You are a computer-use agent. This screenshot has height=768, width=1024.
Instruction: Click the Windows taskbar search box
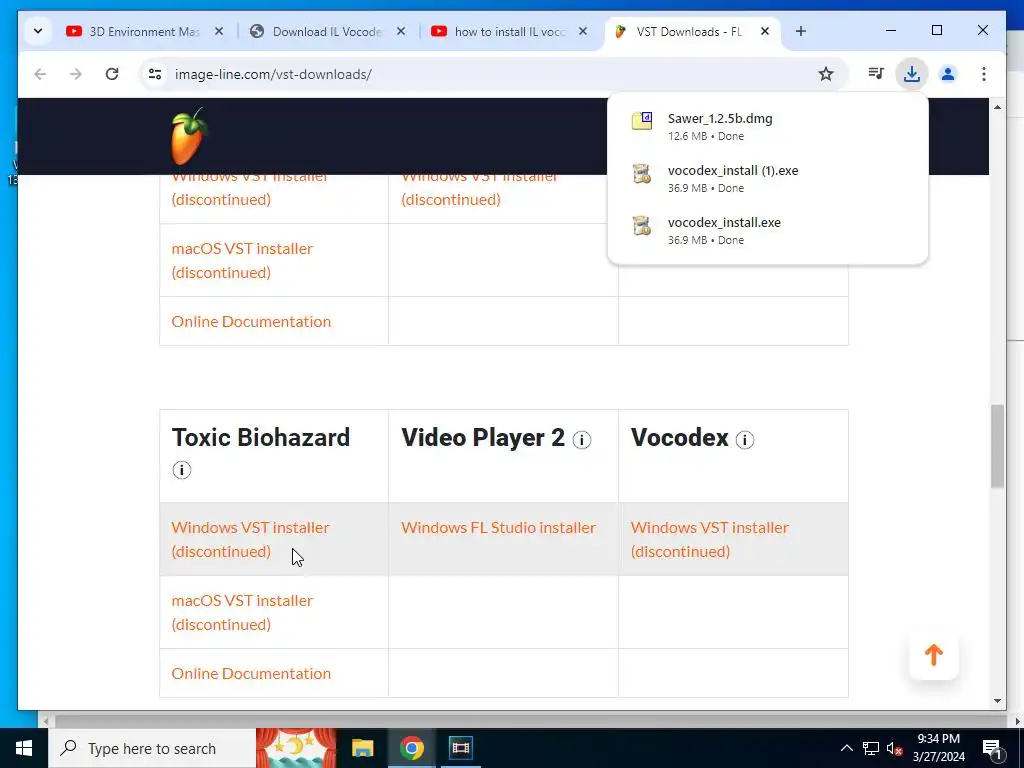152,748
